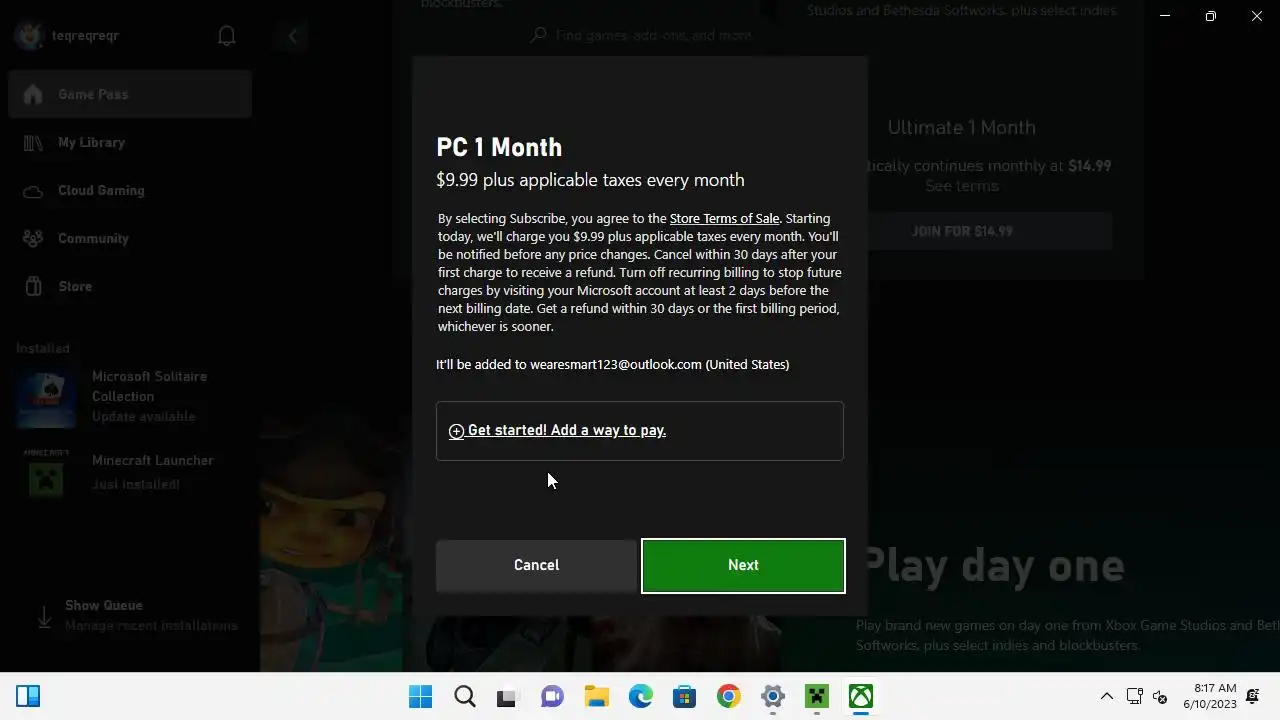Screen dimensions: 1280x720
Task: Launch Google Chrome from the taskbar
Action: pyautogui.click(x=728, y=697)
